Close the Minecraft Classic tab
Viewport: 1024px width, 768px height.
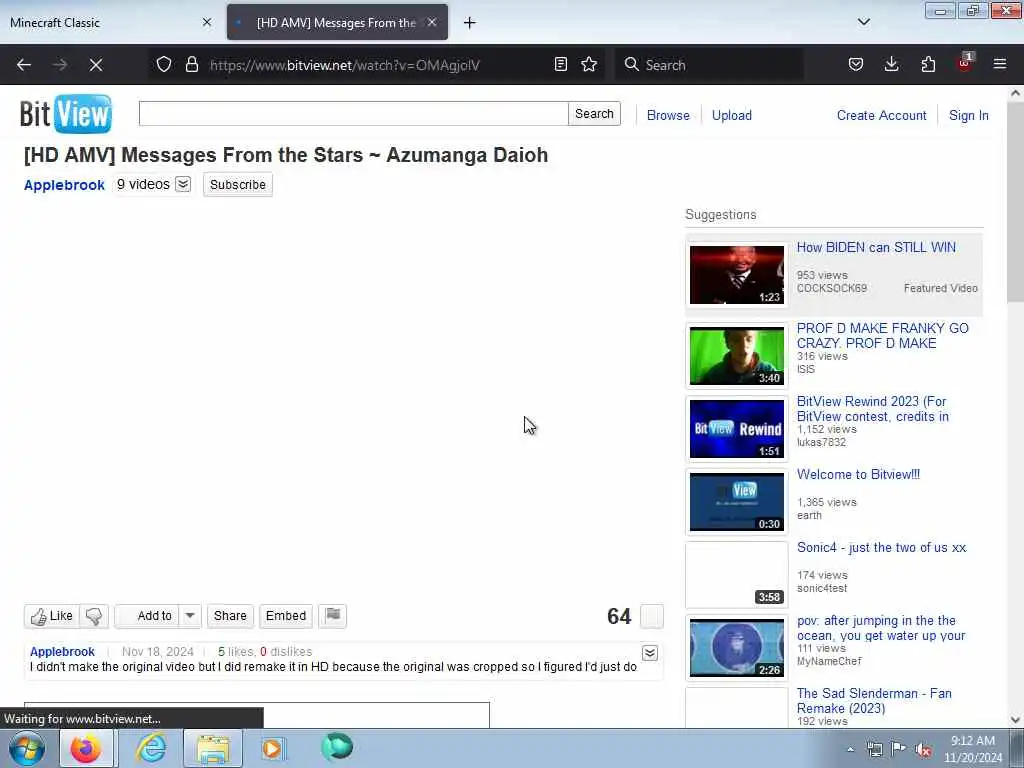point(207,22)
